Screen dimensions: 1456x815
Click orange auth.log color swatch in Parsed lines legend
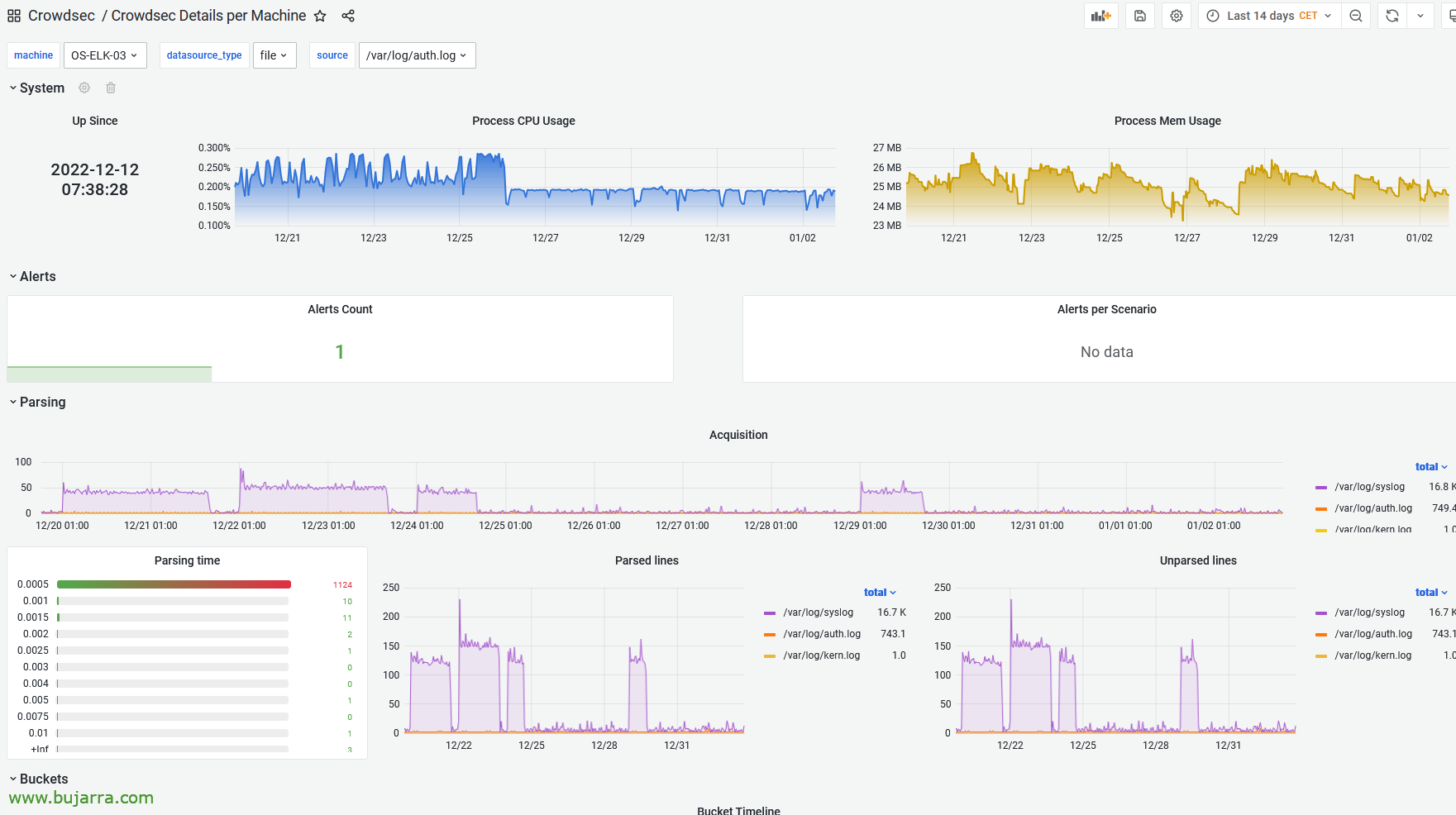click(770, 635)
